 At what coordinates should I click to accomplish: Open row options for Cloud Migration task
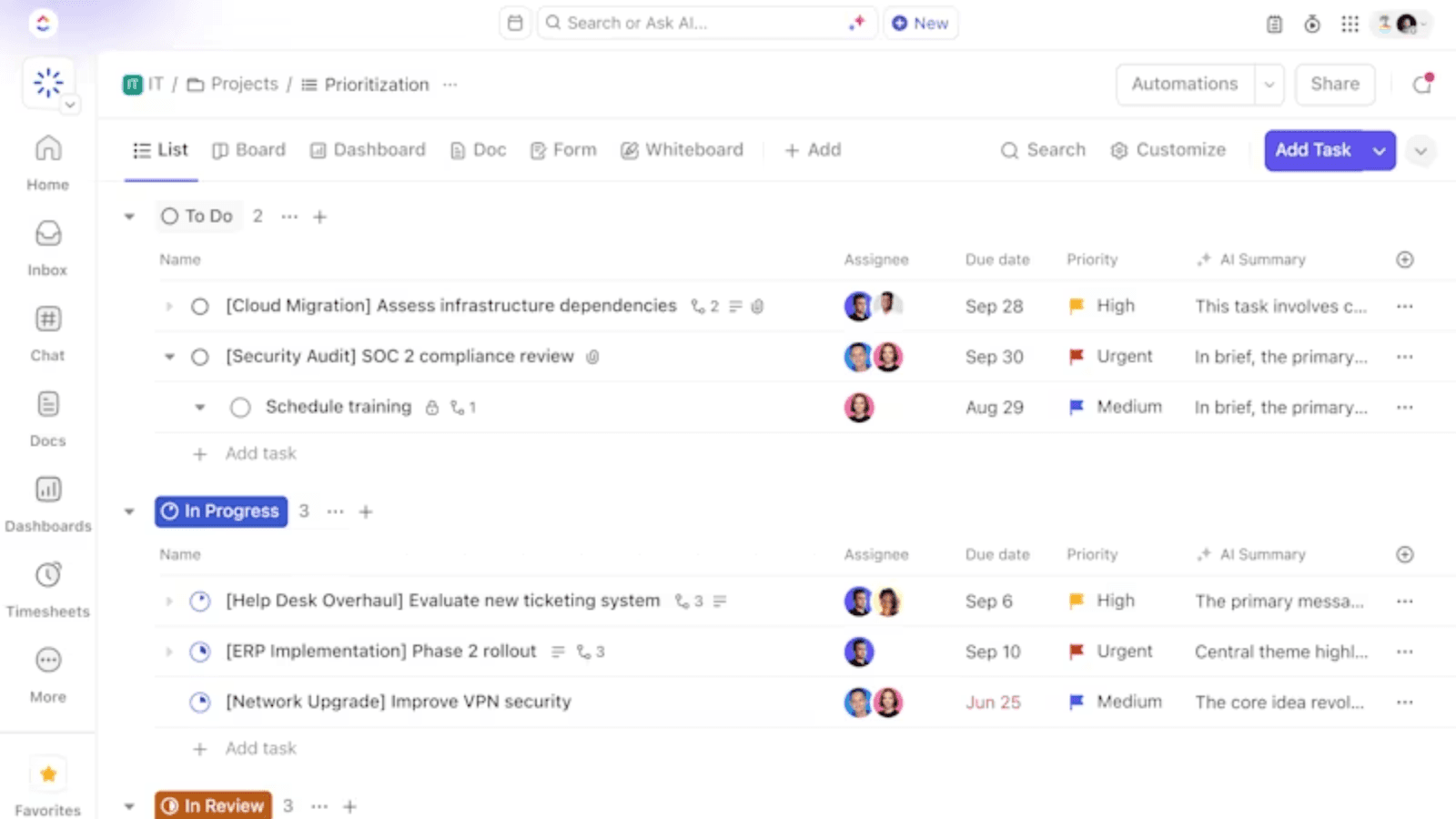pyautogui.click(x=1405, y=307)
